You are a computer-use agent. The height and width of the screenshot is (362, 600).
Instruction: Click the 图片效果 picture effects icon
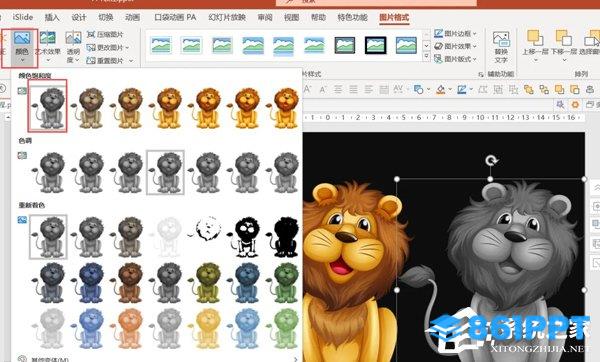(x=439, y=46)
